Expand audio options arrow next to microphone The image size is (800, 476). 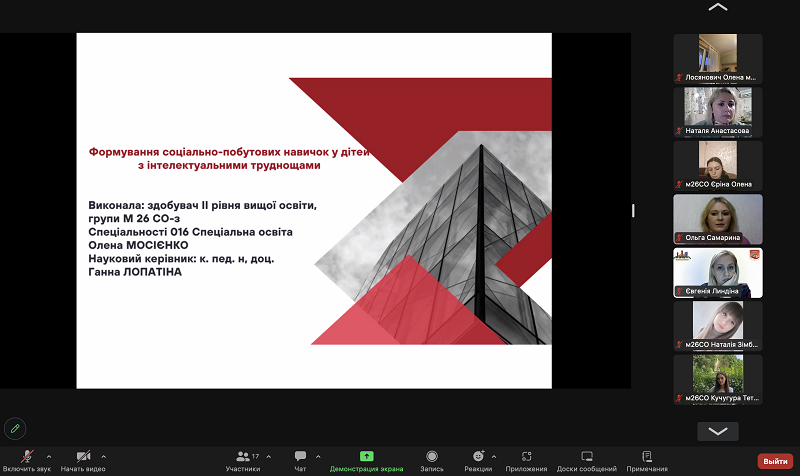[49, 456]
